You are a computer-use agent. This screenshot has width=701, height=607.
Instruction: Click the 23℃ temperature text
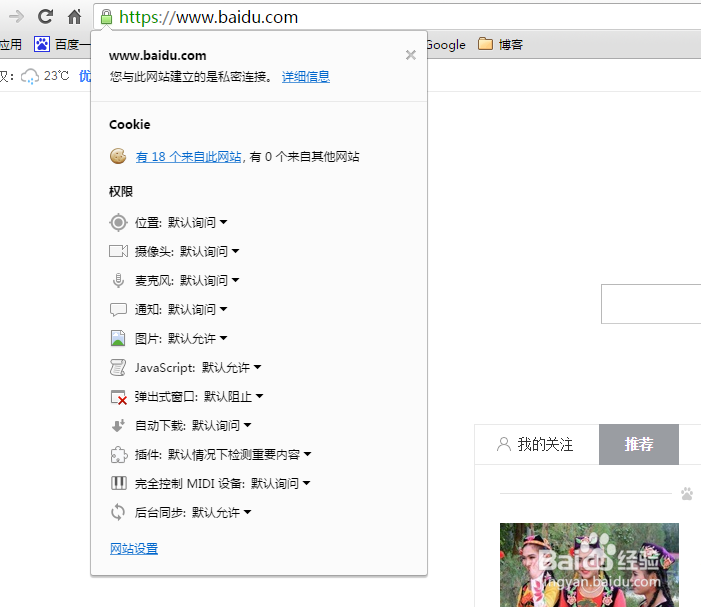[56, 76]
